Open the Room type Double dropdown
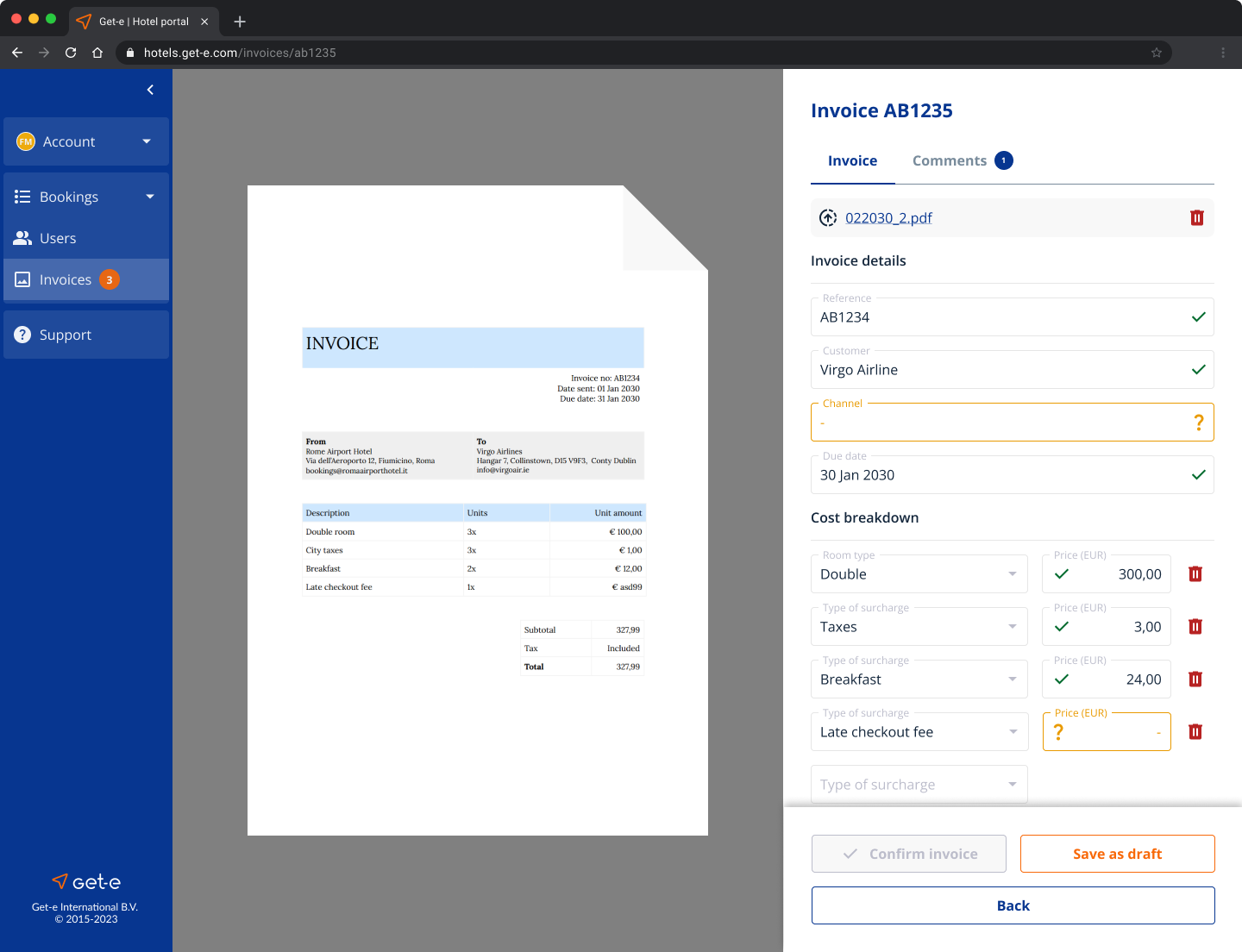 coord(919,574)
